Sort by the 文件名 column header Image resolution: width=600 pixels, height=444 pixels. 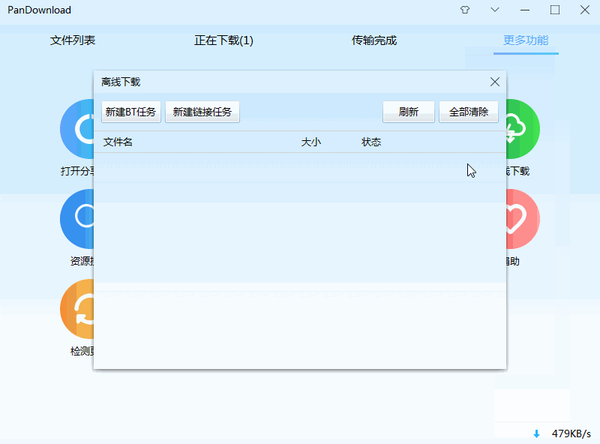(x=118, y=142)
